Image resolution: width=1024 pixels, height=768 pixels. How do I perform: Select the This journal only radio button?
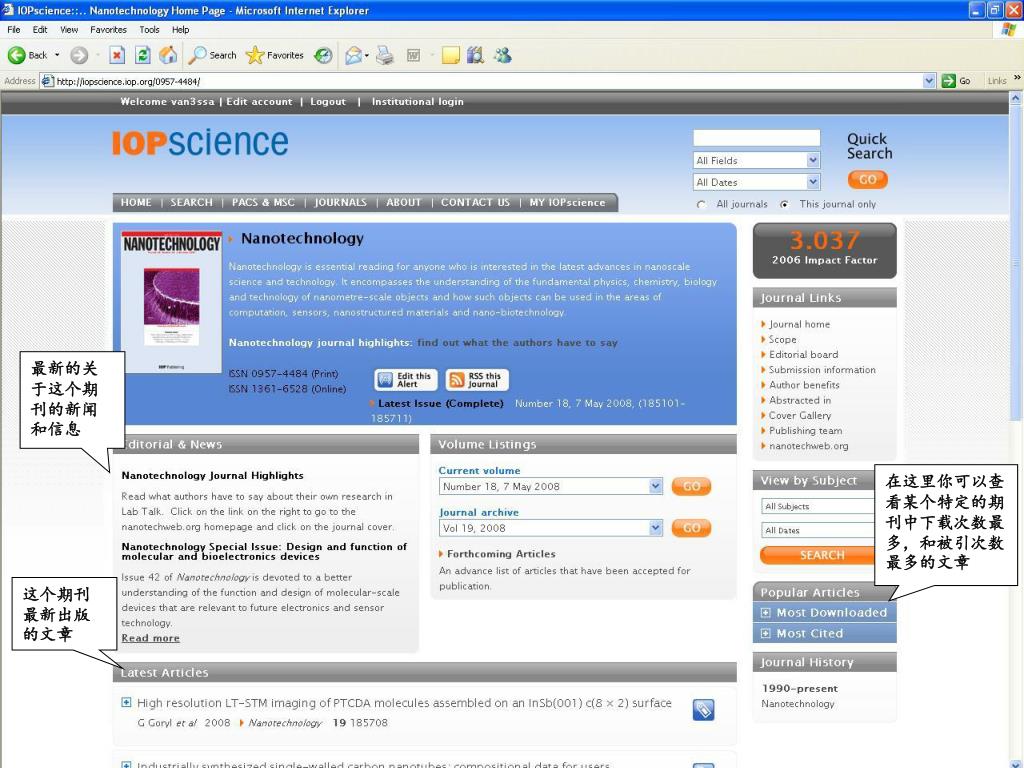pyautogui.click(x=784, y=204)
